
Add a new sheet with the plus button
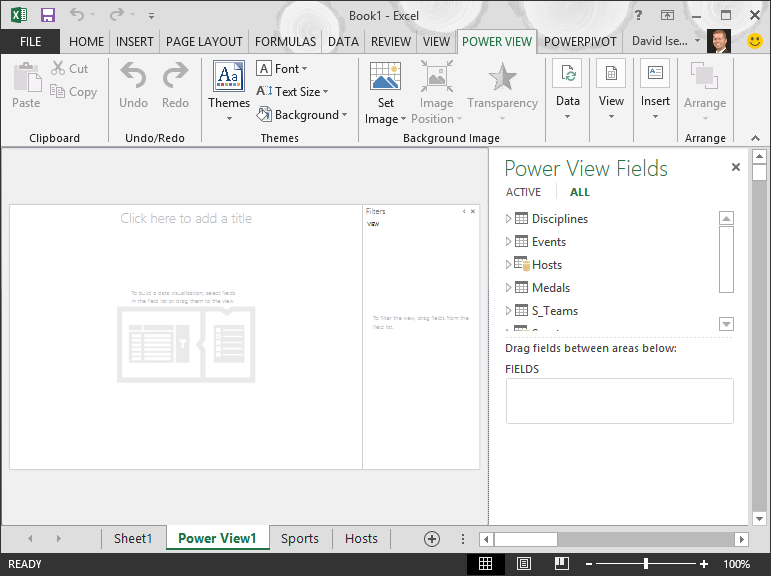pyautogui.click(x=432, y=539)
